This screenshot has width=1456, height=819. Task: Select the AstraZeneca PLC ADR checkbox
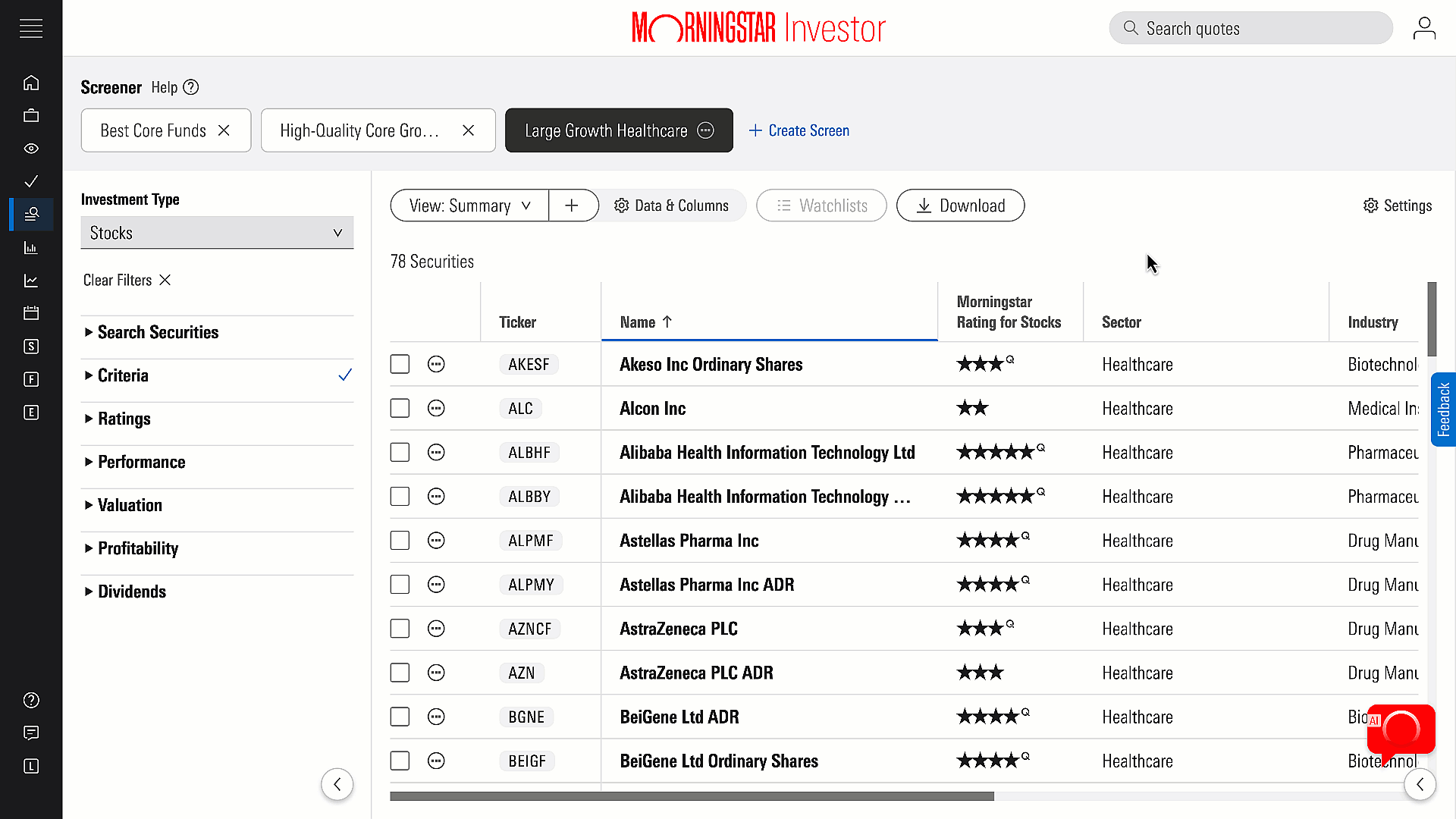[400, 673]
